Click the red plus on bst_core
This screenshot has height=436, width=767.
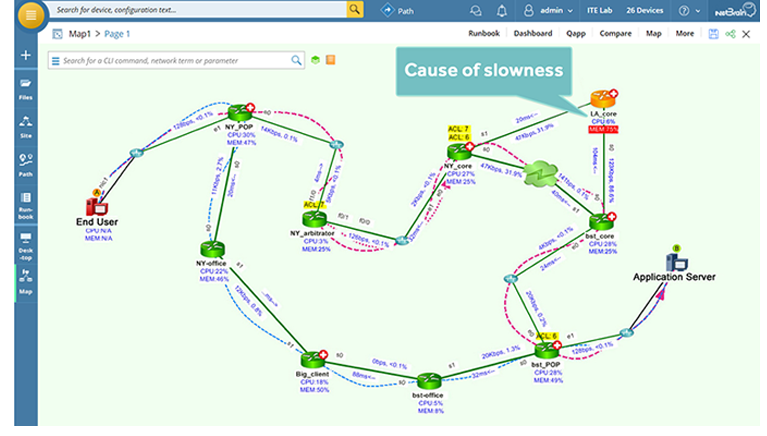click(612, 216)
